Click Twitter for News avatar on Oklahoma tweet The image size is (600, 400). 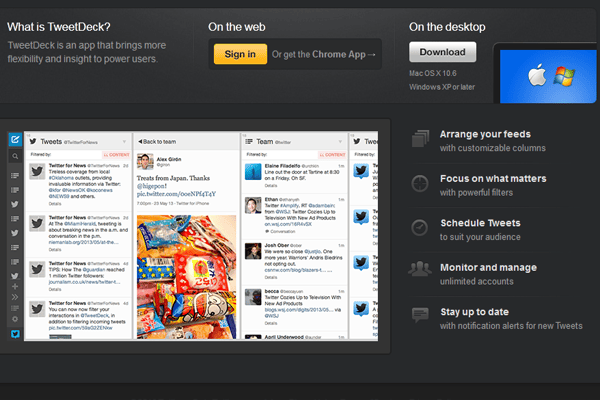click(37, 171)
